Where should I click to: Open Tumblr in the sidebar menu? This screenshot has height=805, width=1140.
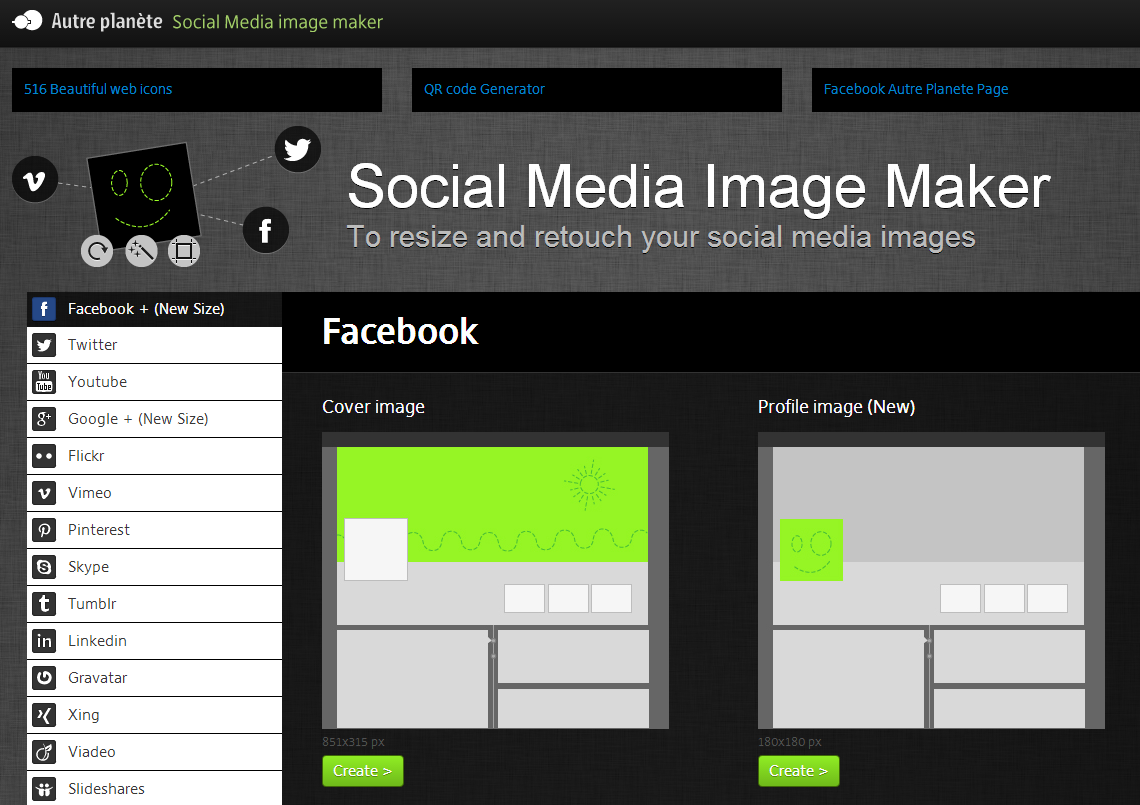(x=154, y=604)
